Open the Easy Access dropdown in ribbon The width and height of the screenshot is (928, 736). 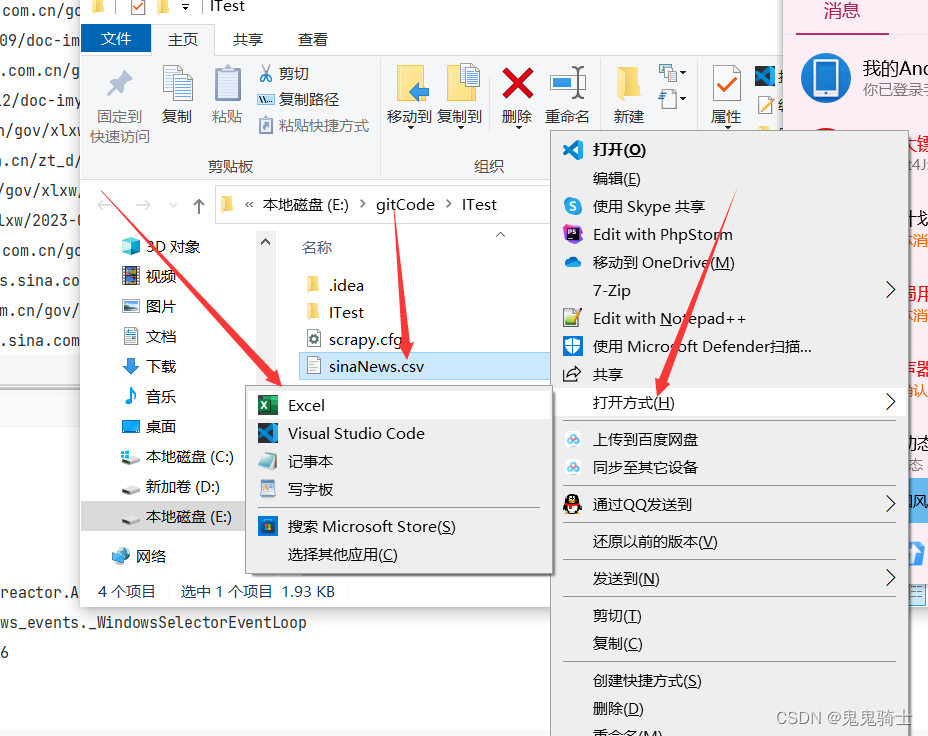672,99
